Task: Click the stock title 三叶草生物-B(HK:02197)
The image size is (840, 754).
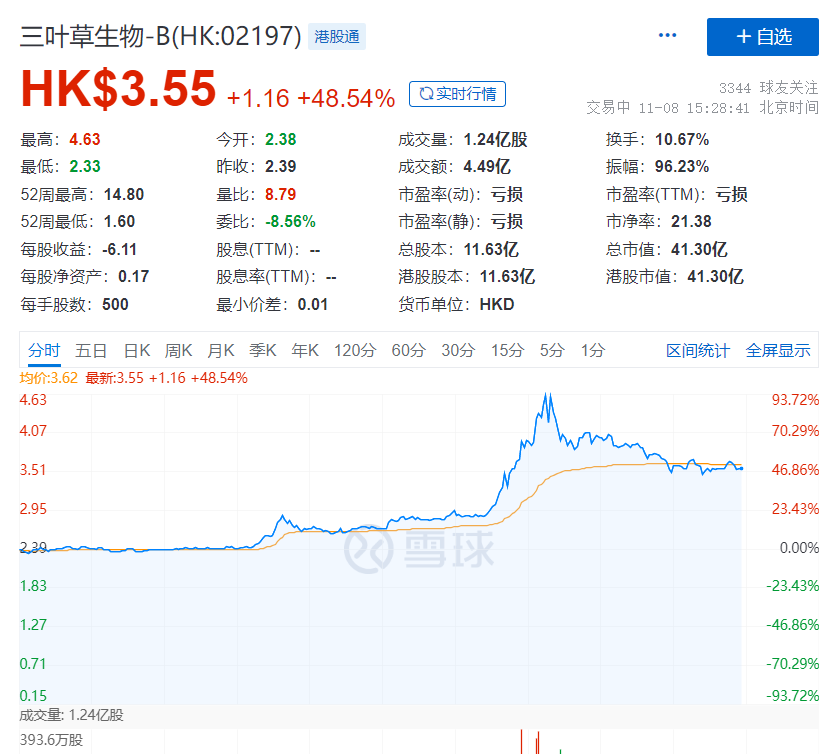Action: click(x=160, y=36)
